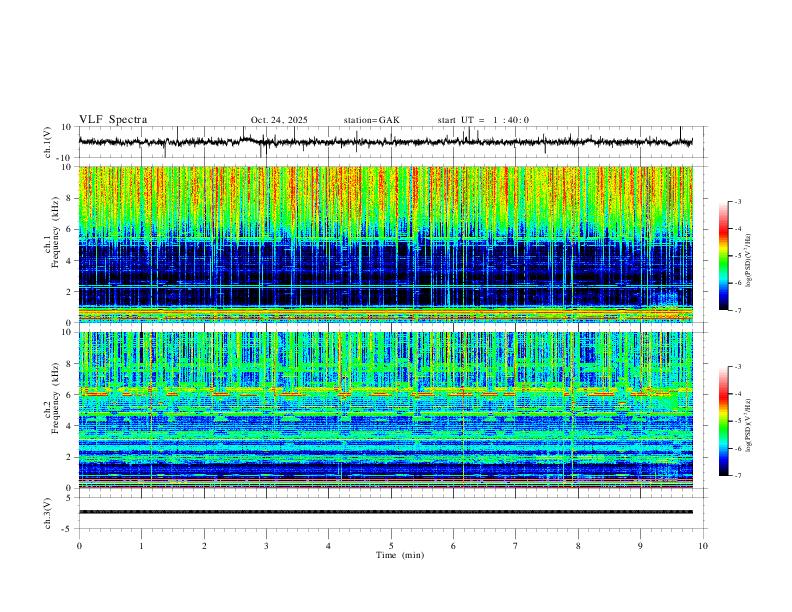Click the 'ch.1(V)' waveform axis label
The width and height of the screenshot is (792, 612).
click(48, 142)
